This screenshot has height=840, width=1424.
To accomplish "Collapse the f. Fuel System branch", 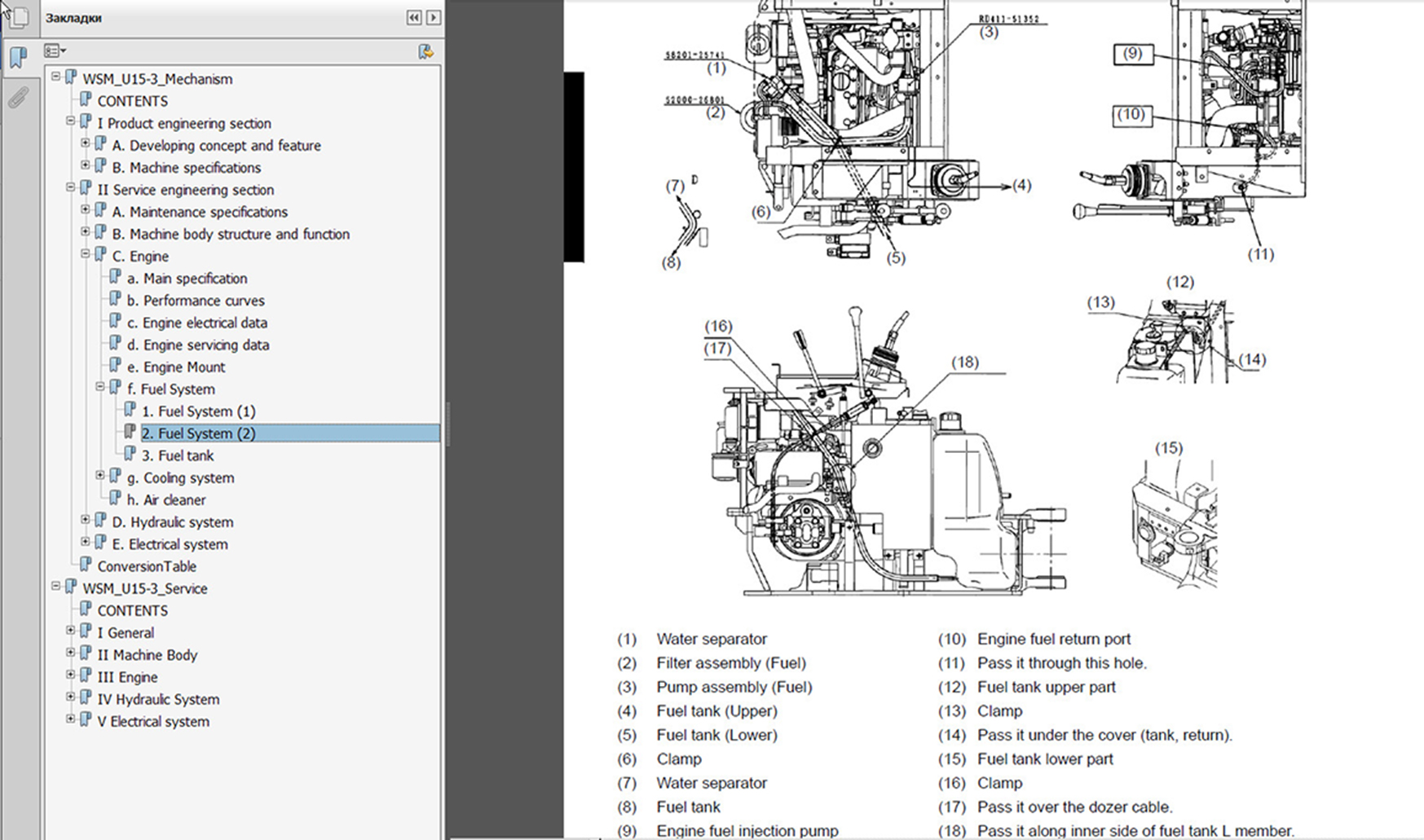I will point(100,387).
